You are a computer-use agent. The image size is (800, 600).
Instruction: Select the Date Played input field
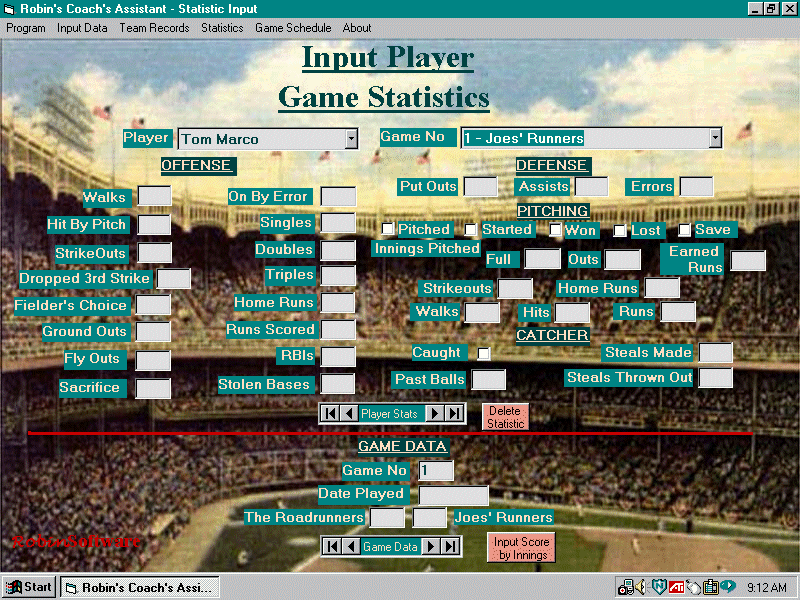453,495
